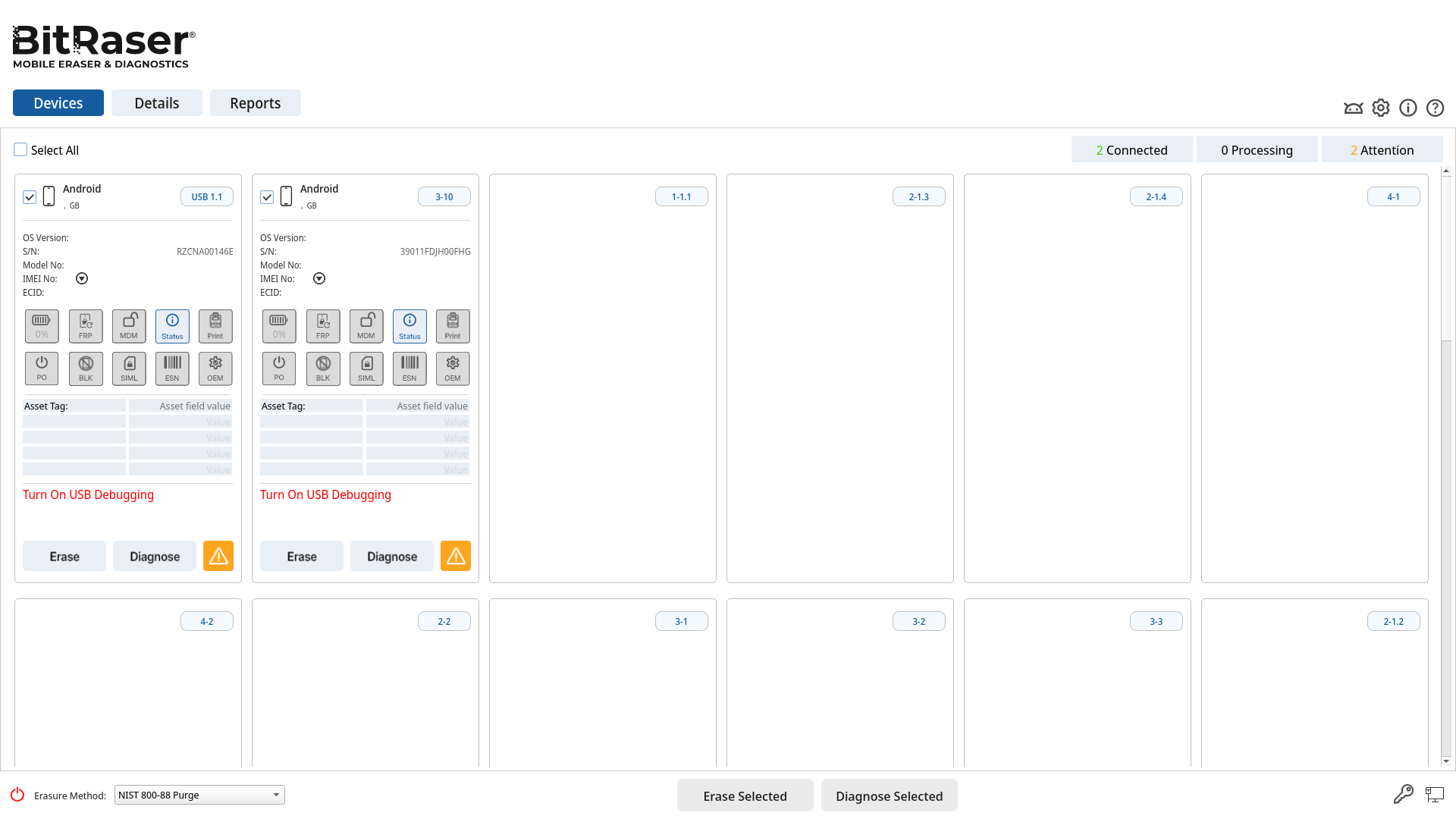Click the FRP icon on the USB 1.1 device
The image size is (1456, 819).
tap(86, 326)
